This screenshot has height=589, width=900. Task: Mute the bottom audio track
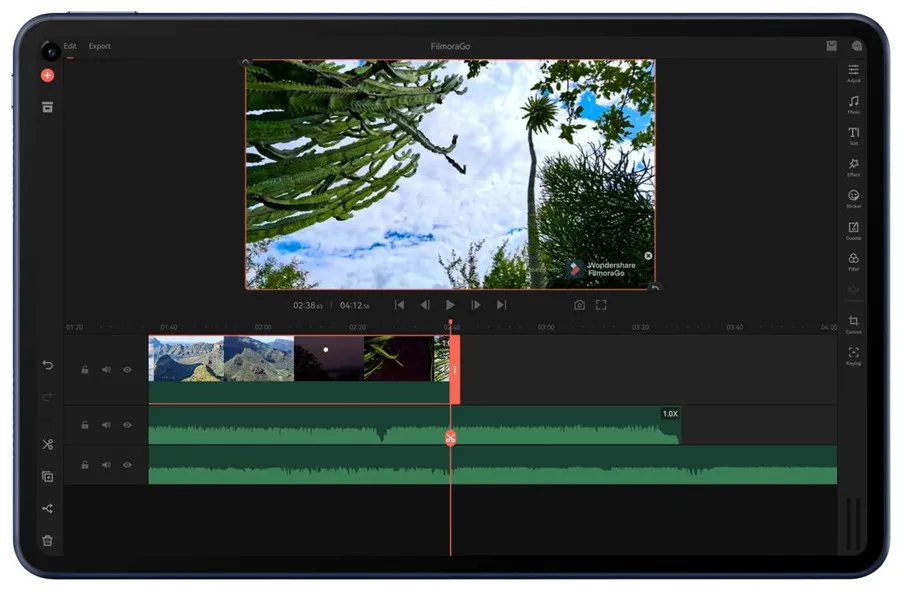click(106, 465)
